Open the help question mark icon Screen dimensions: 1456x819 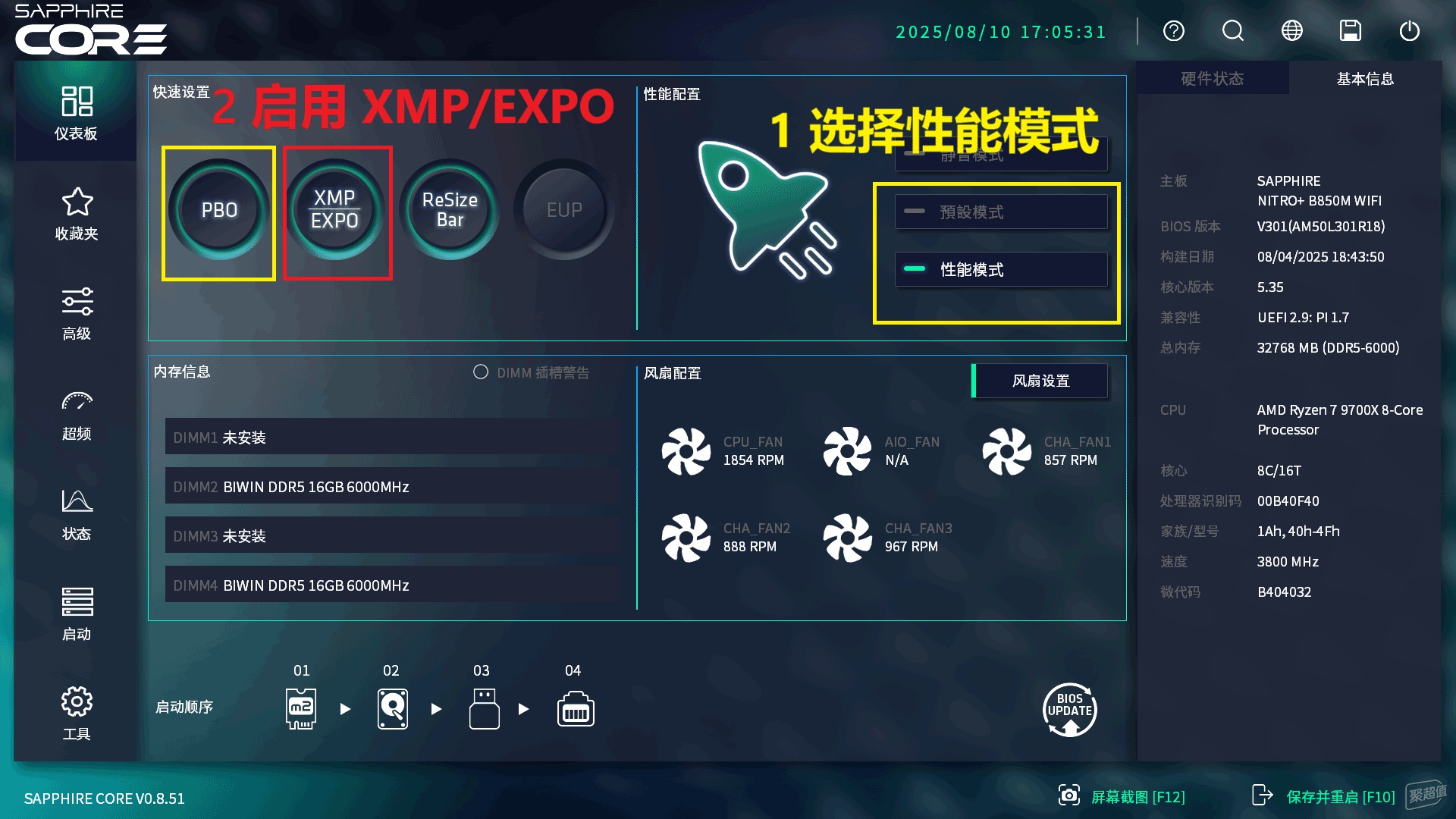click(x=1174, y=31)
